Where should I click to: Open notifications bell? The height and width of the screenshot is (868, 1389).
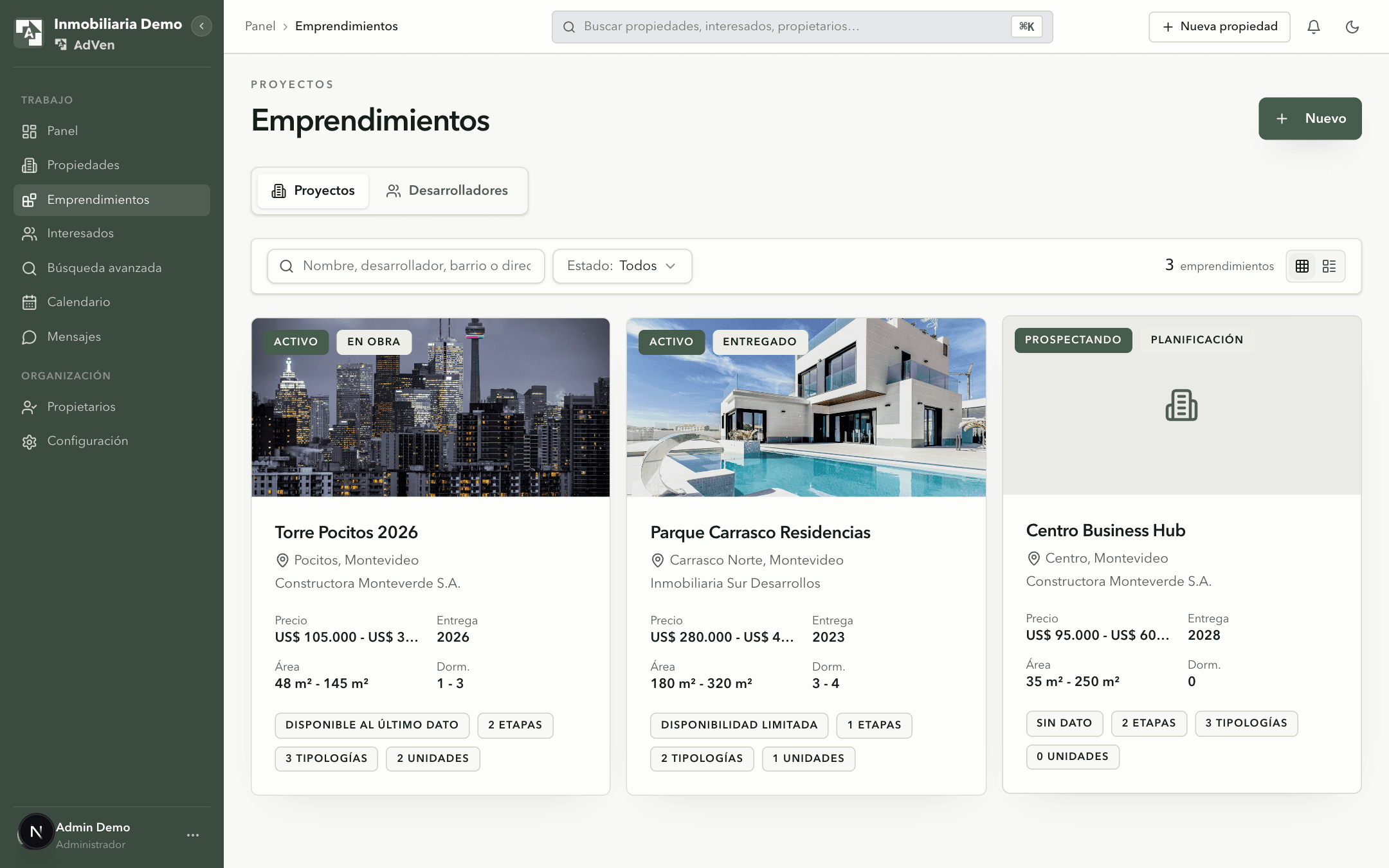click(x=1314, y=27)
